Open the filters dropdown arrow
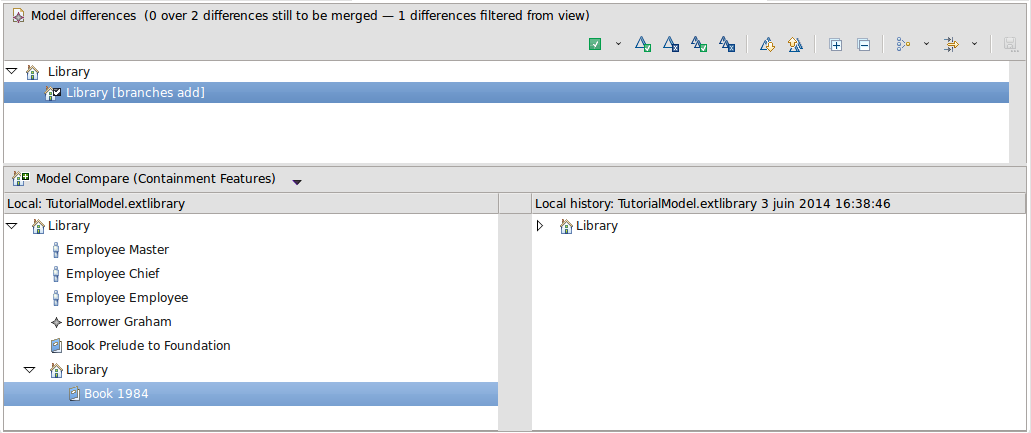 tap(974, 44)
